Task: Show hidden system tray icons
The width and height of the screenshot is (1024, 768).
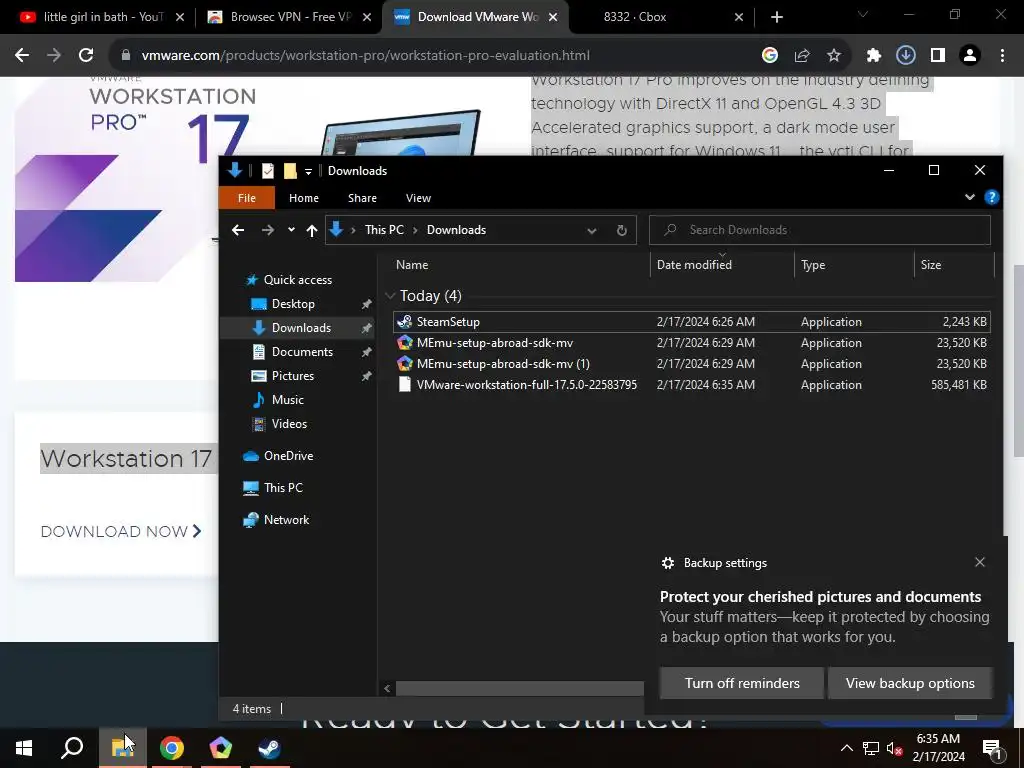Action: click(x=846, y=748)
